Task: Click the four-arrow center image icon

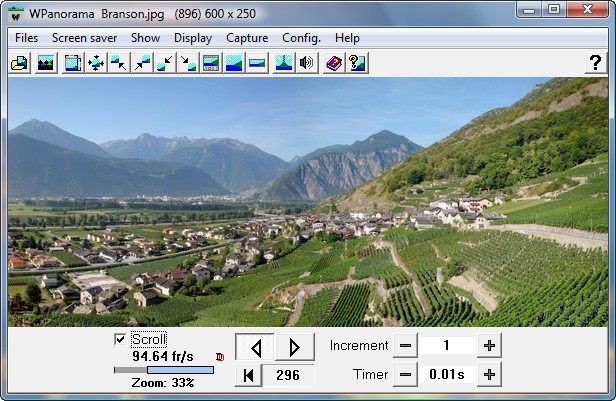Action: tap(96, 63)
